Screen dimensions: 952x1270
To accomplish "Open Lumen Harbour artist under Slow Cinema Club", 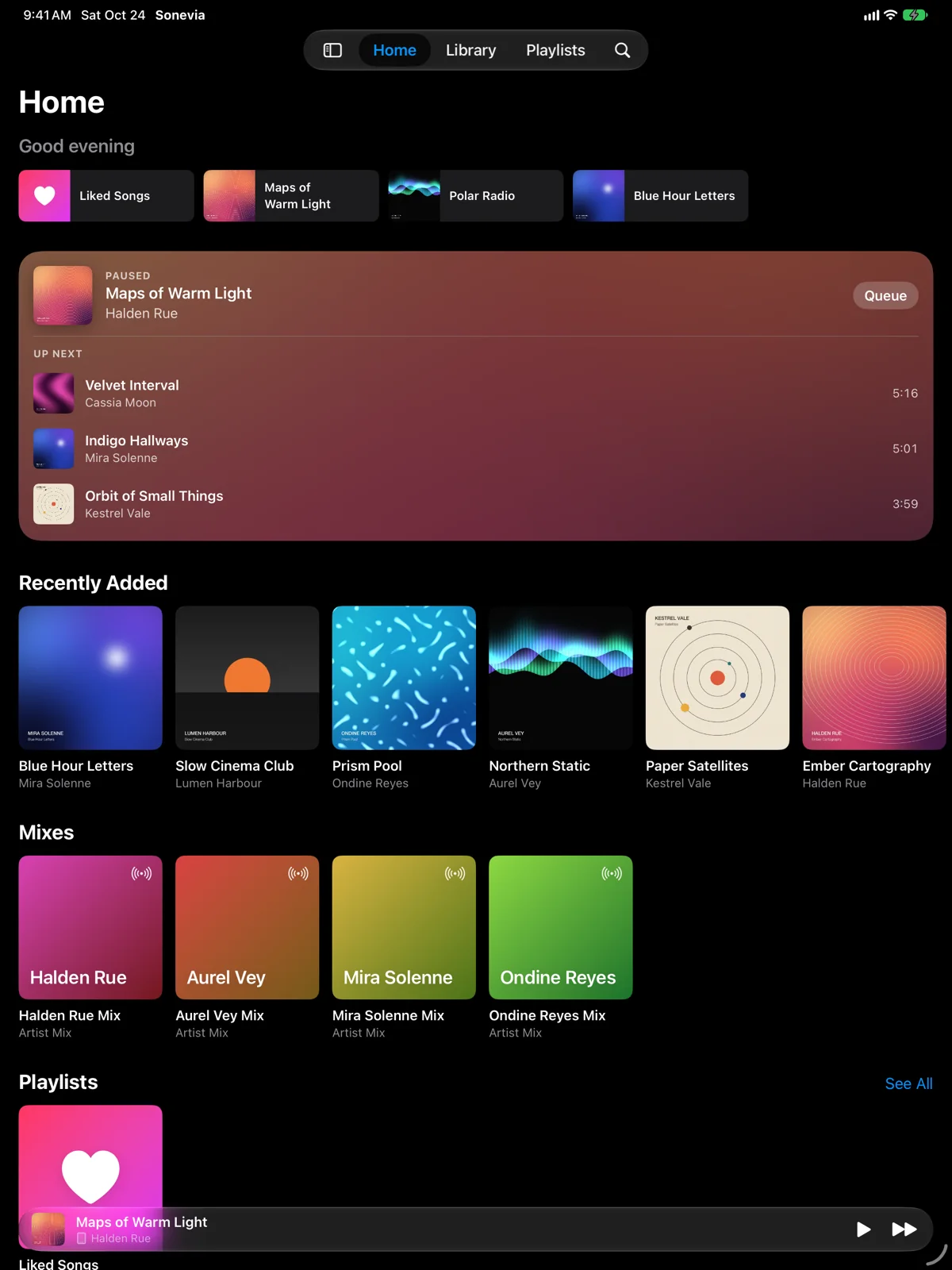I will (x=218, y=783).
